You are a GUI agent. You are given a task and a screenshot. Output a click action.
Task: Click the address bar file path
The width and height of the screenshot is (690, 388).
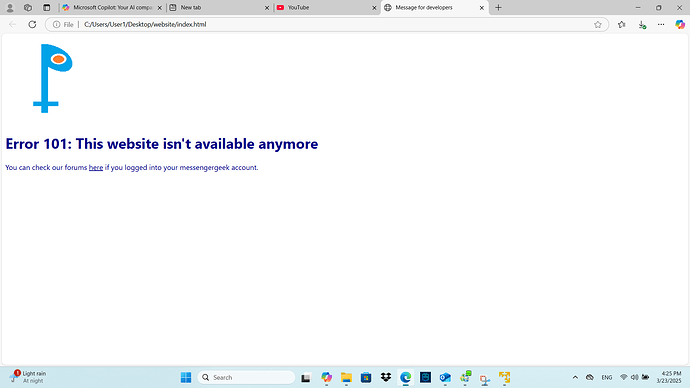tap(145, 25)
